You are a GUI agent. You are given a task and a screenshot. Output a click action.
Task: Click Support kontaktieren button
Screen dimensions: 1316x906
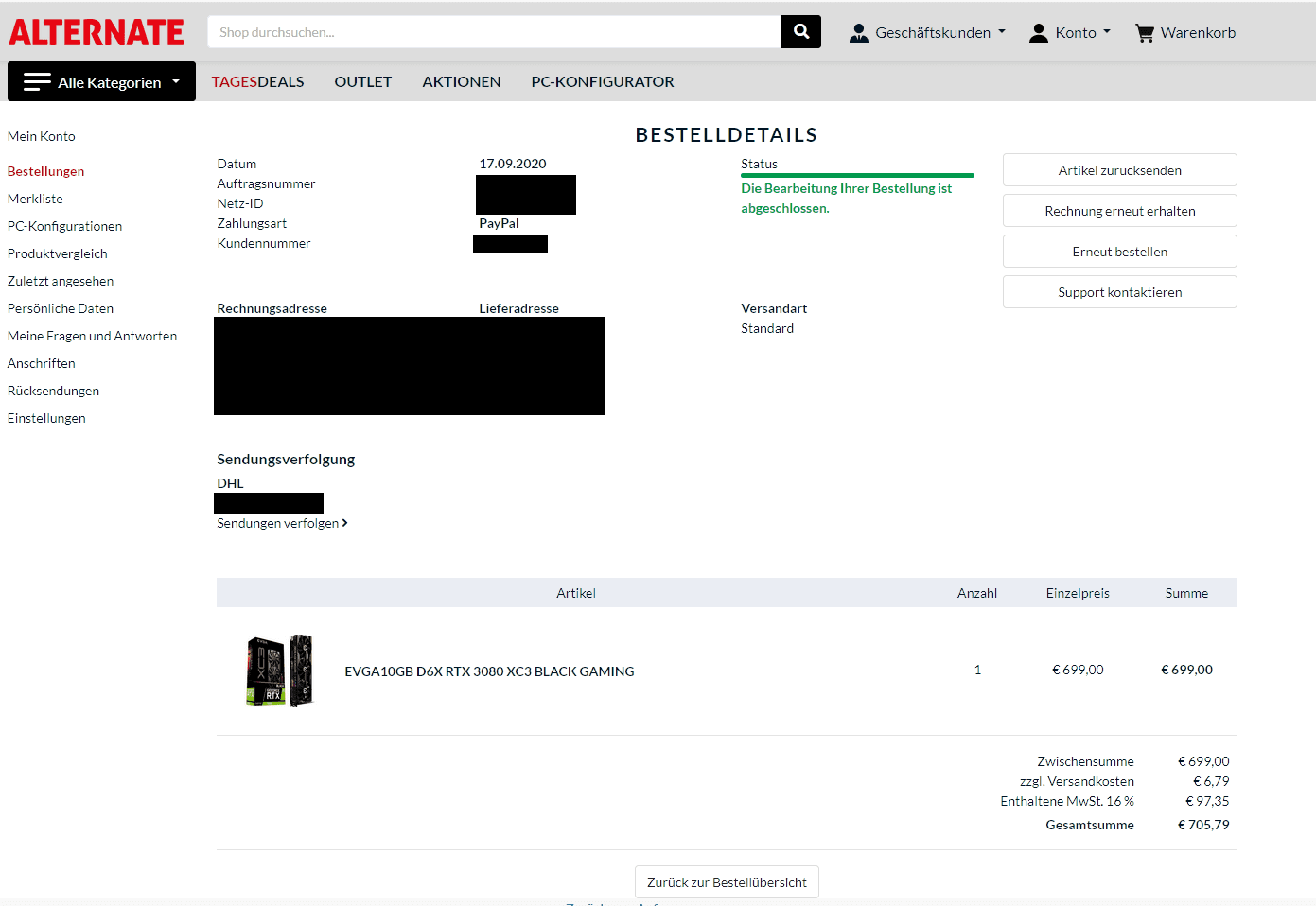1120,292
